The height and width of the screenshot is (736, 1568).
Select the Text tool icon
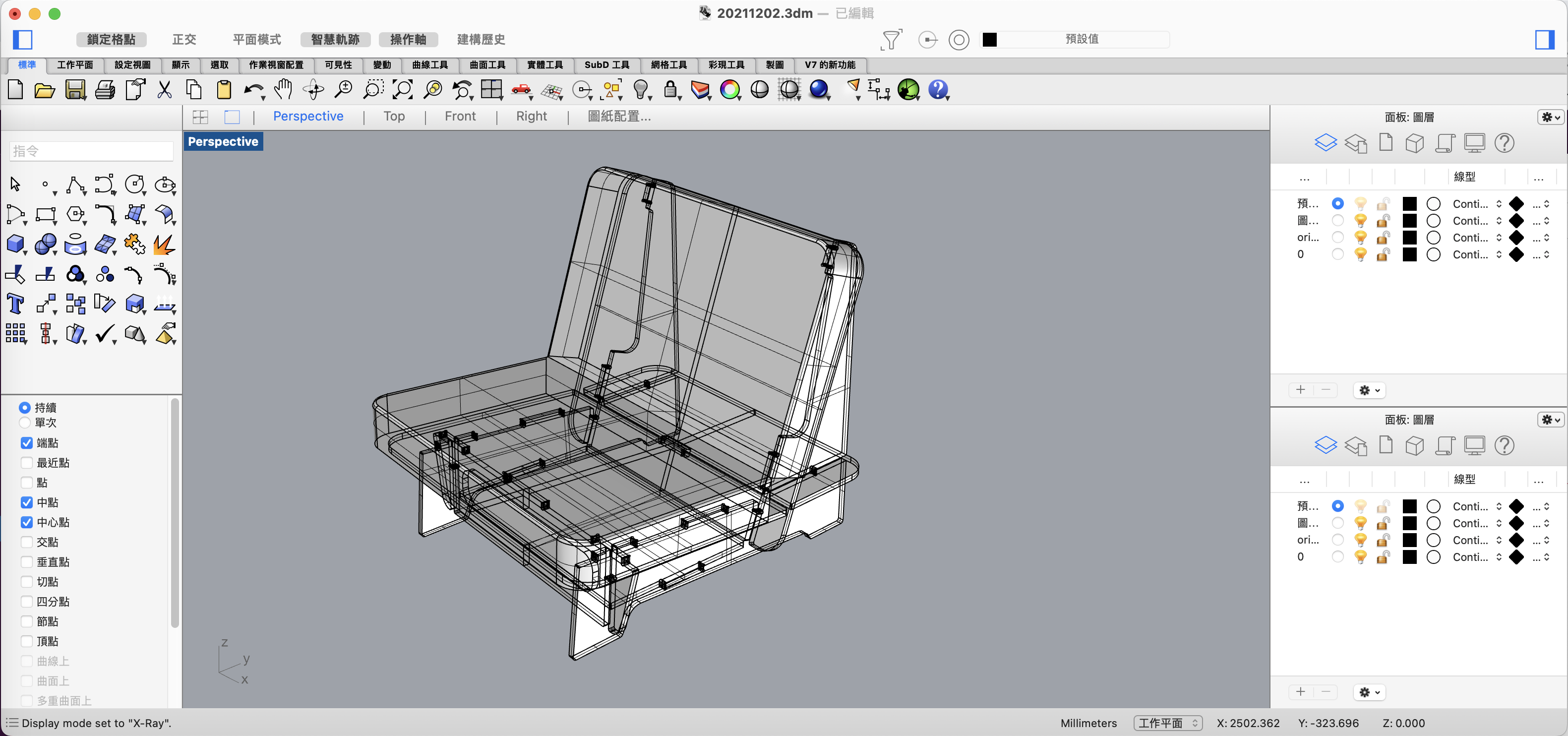pyautogui.click(x=15, y=303)
